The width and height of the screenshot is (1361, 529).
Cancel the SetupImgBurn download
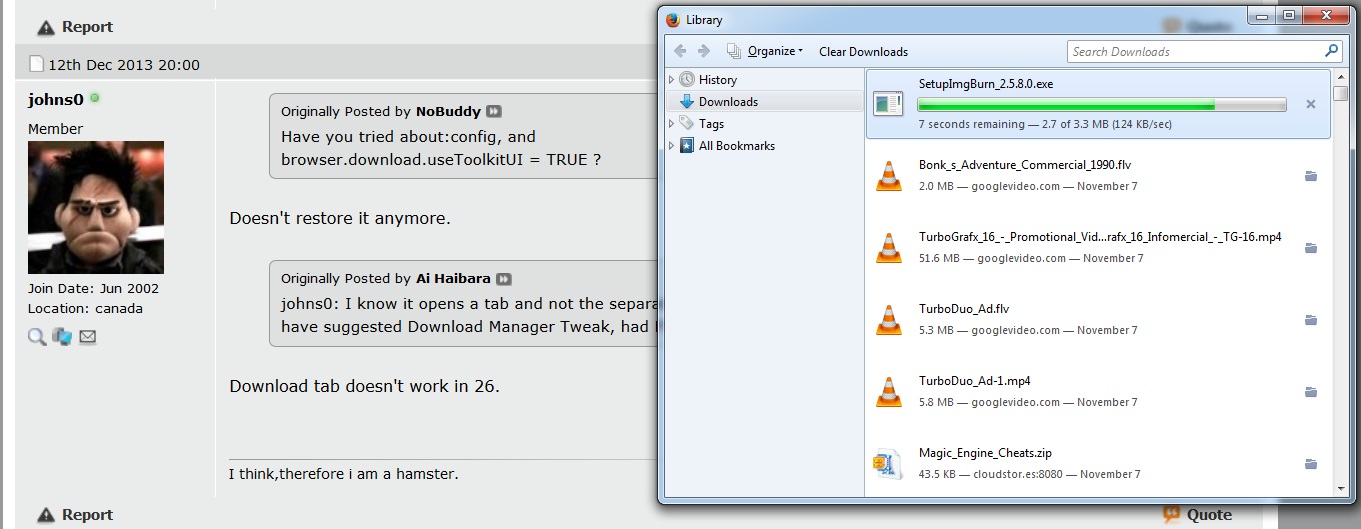1311,104
